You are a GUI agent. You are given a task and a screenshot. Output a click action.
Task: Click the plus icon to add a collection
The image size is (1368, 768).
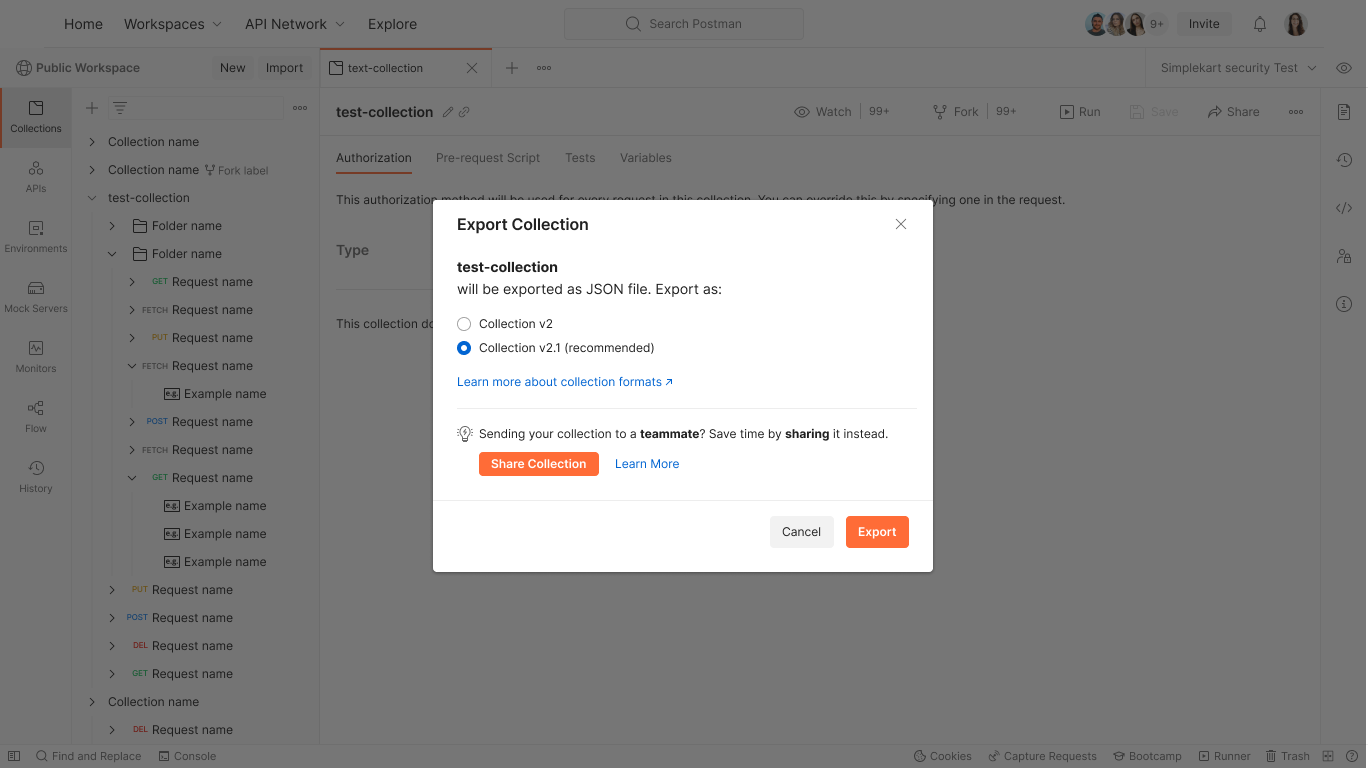pos(92,108)
